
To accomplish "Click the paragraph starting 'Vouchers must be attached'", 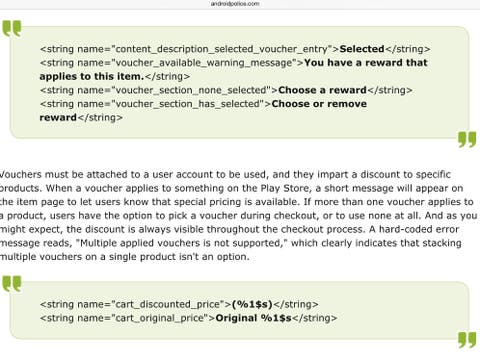I will [238, 216].
